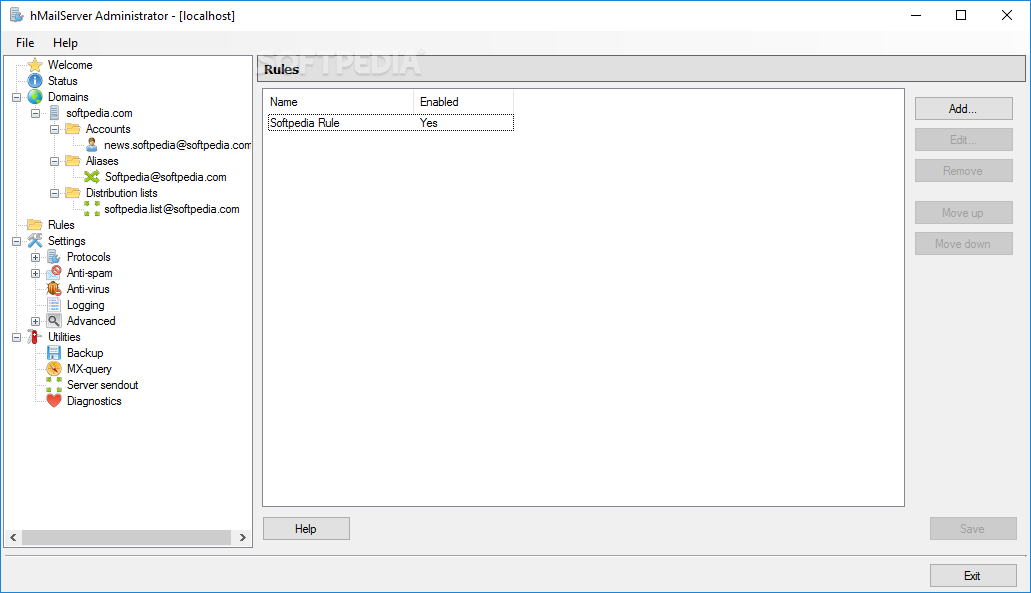Collapse the softpedia.com domain node
This screenshot has width=1031, height=593.
pyautogui.click(x=36, y=113)
